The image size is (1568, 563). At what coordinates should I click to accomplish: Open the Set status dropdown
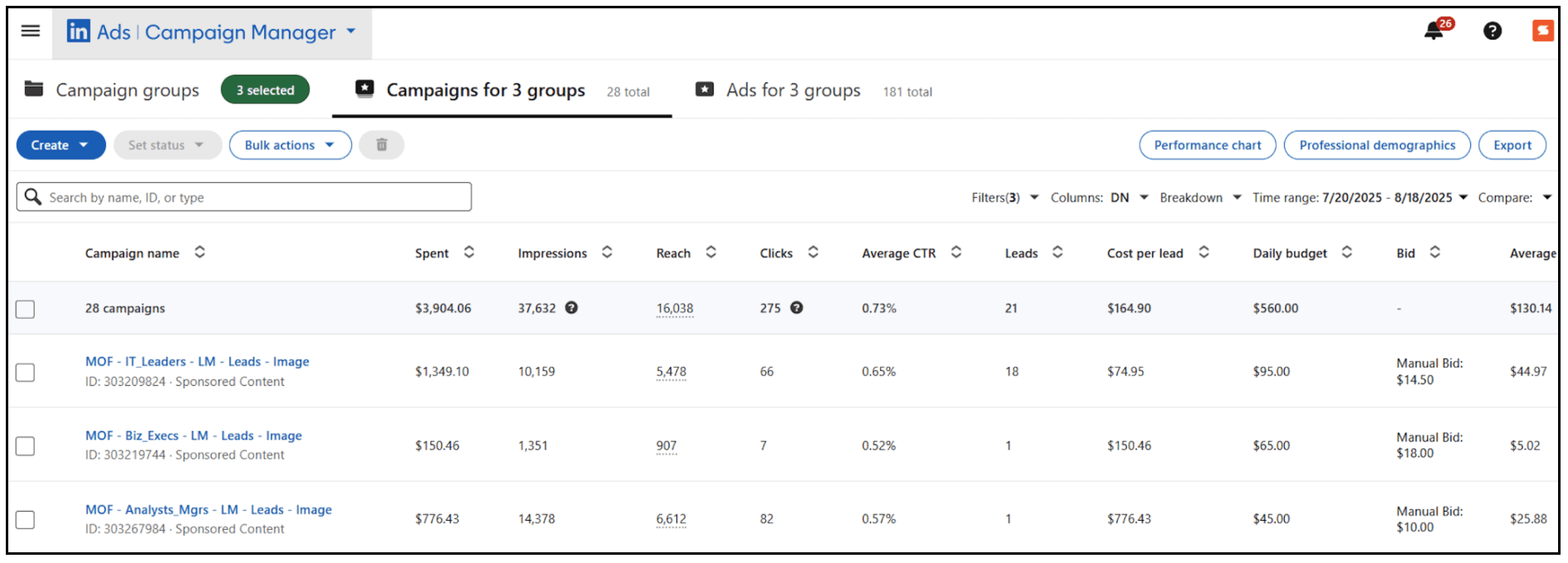coord(167,145)
